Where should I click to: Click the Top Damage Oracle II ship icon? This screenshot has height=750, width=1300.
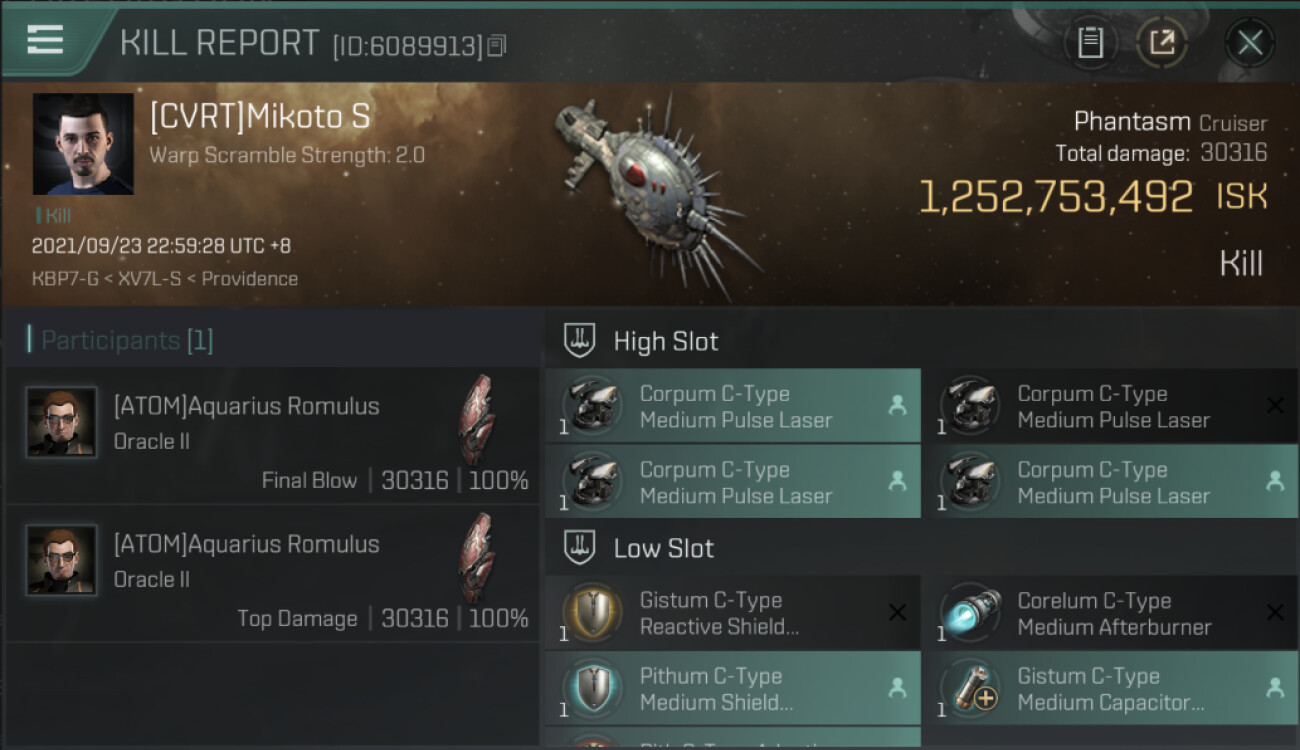(x=476, y=558)
